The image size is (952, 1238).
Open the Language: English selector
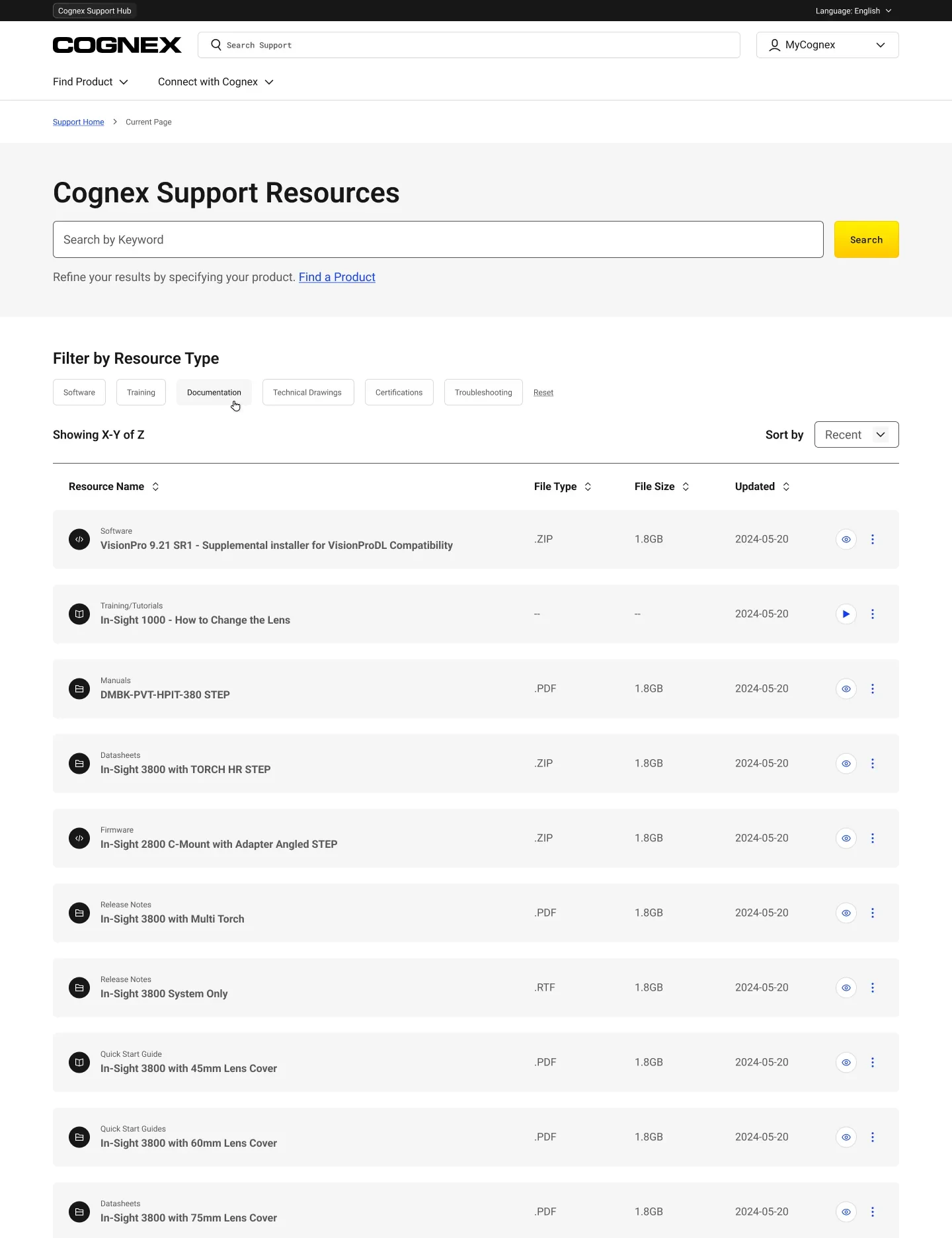coord(853,11)
